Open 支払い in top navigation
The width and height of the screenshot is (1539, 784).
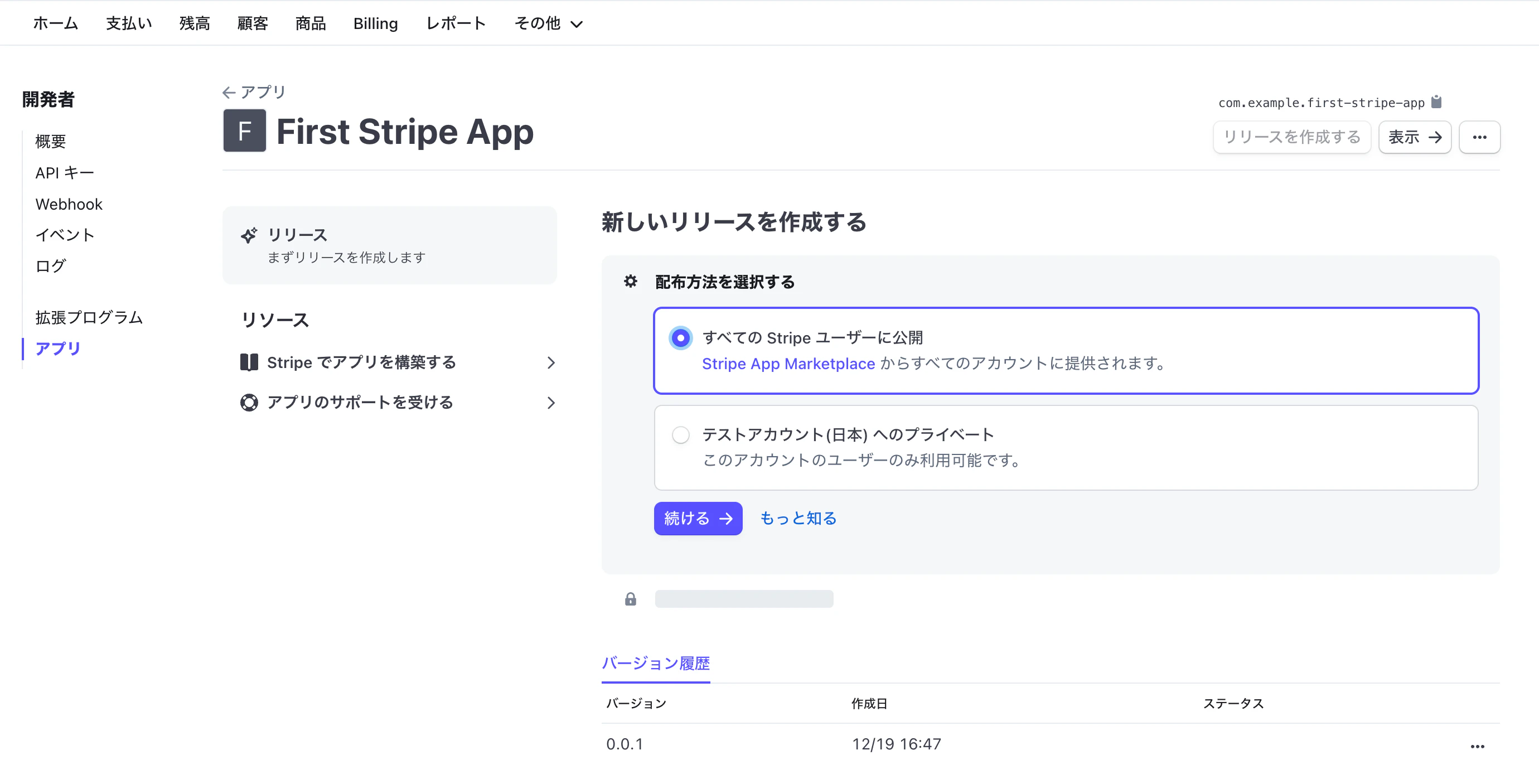(129, 23)
